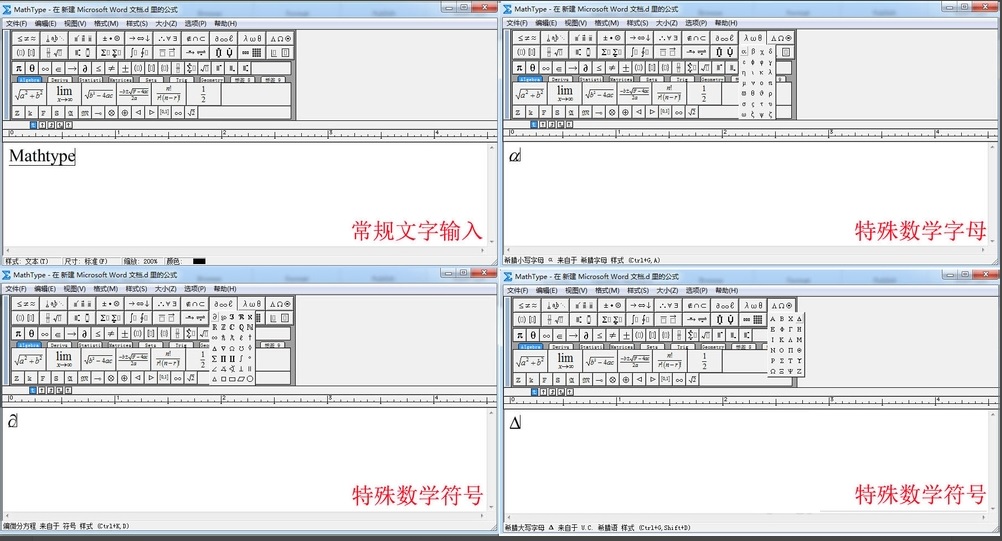Click the Mathtype text in top-left editing area
The width and height of the screenshot is (1002, 541).
tap(42, 156)
